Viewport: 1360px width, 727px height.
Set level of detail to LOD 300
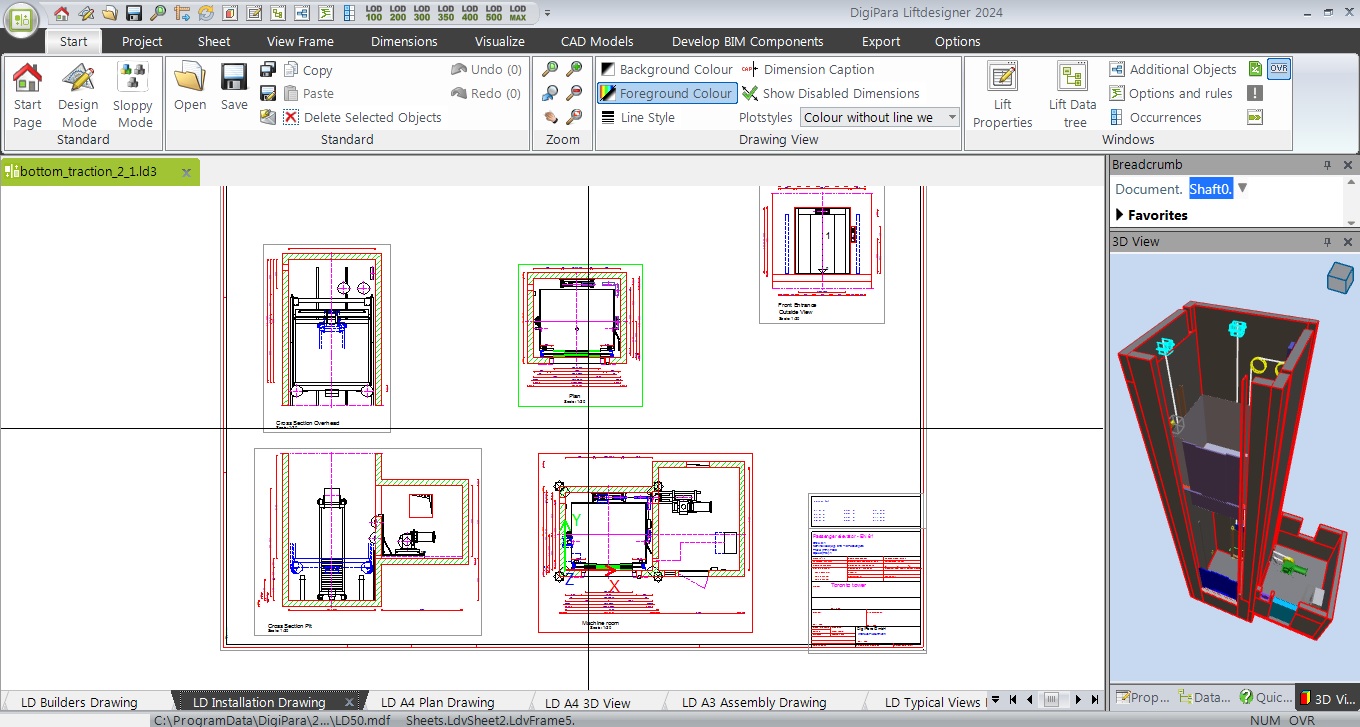tap(421, 13)
